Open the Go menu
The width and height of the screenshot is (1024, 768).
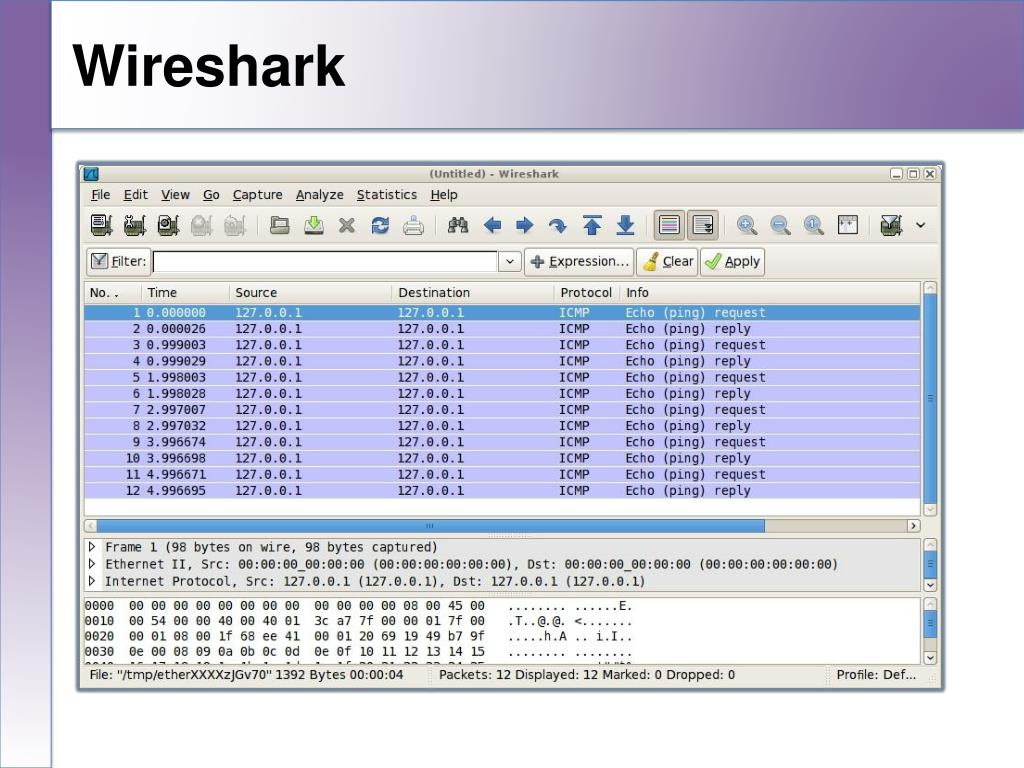(x=211, y=195)
